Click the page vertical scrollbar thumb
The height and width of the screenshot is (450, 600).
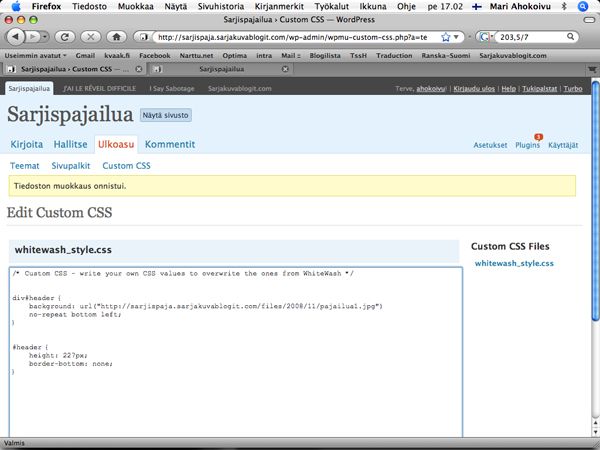click(x=595, y=201)
